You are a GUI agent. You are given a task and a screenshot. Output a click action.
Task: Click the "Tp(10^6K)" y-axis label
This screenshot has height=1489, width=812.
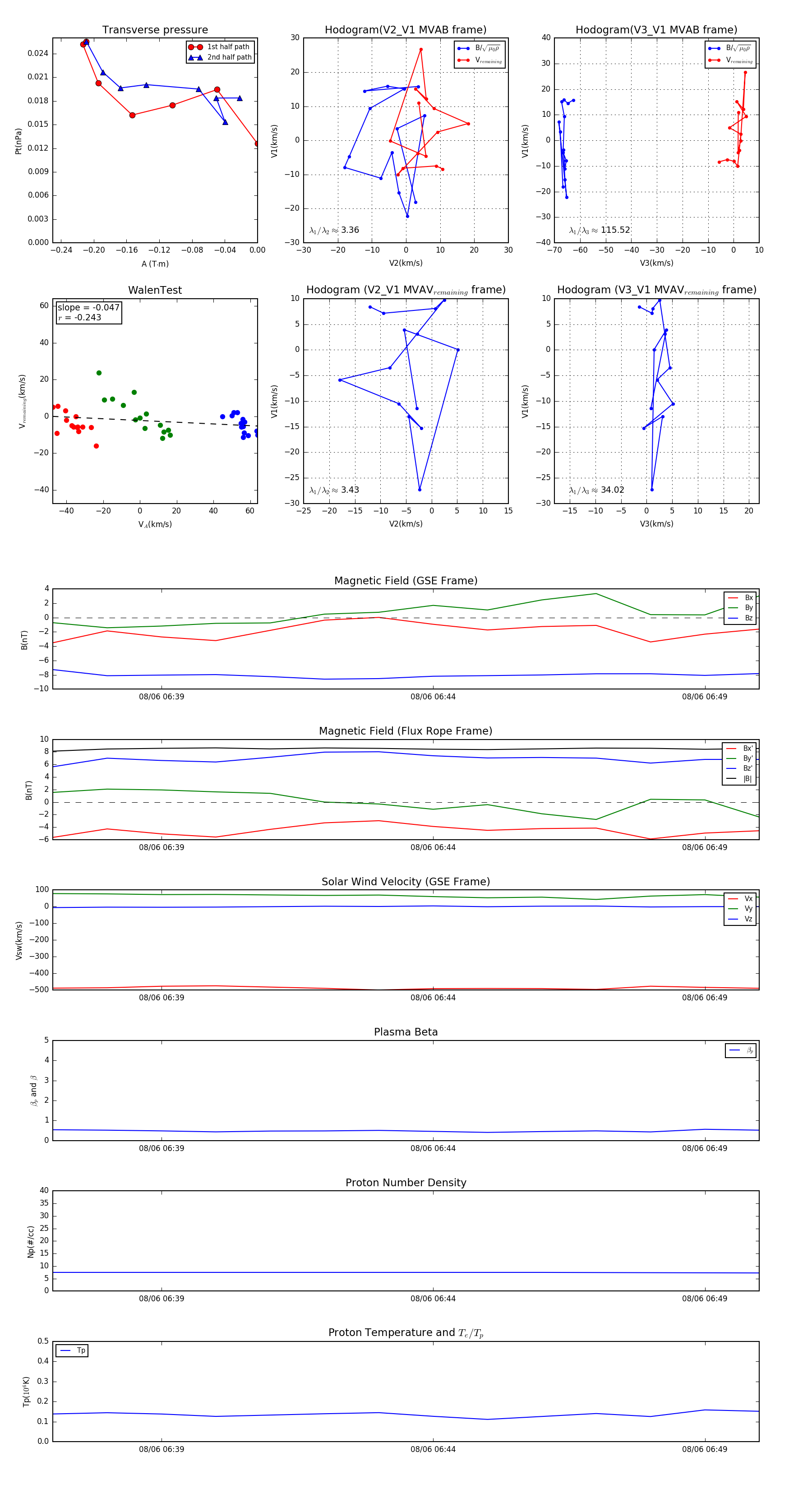coord(27,1392)
